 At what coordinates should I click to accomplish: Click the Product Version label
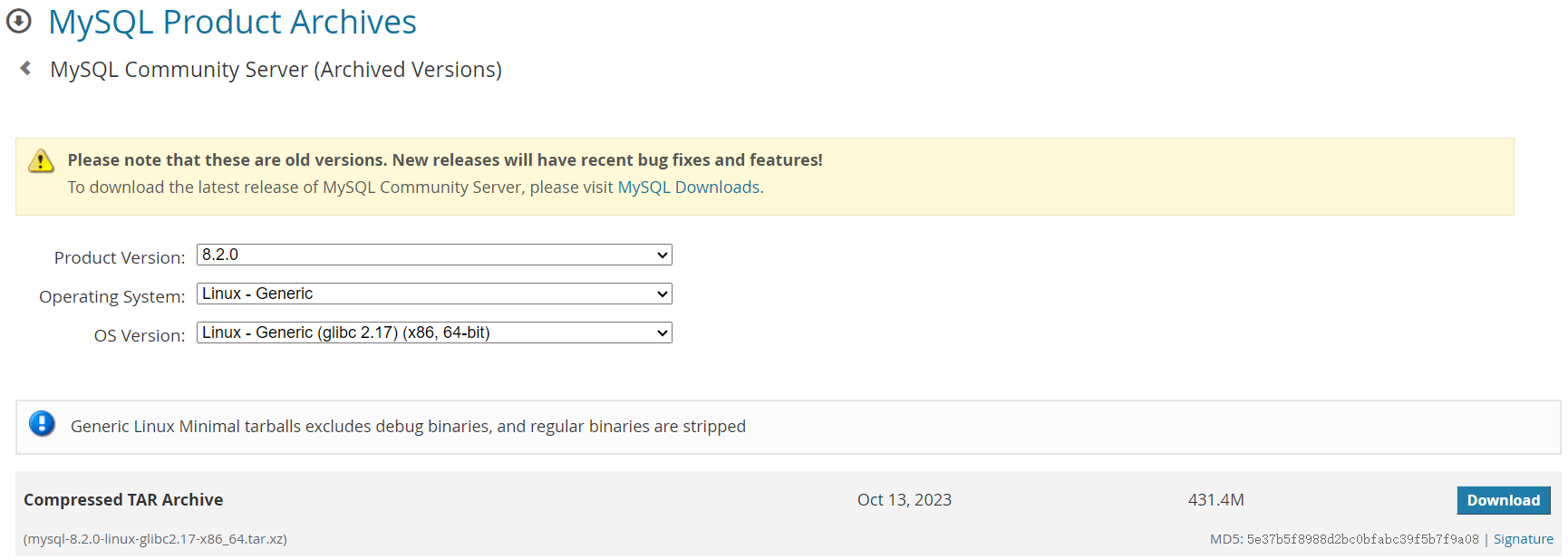120,257
